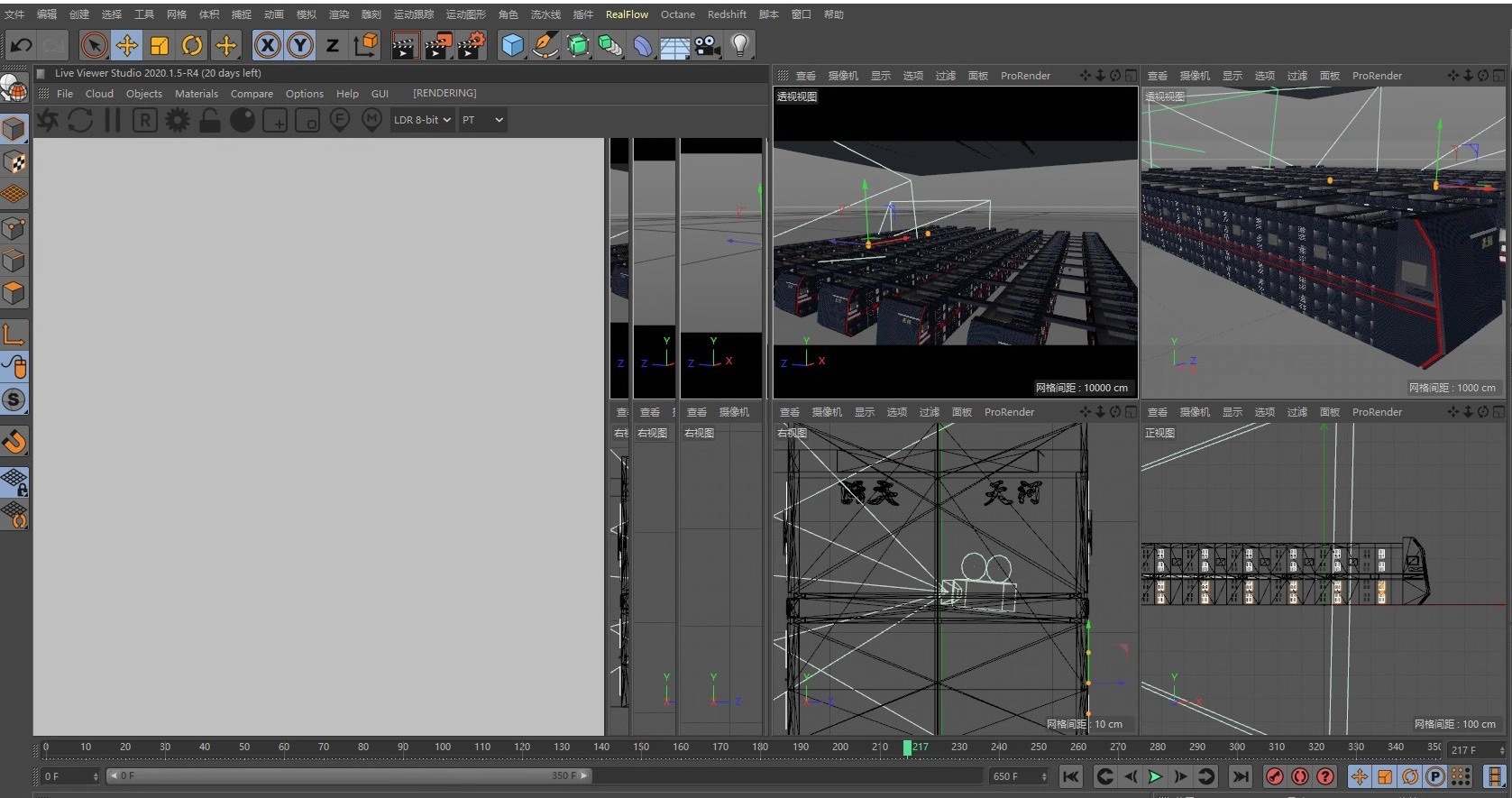The width and height of the screenshot is (1512, 798).
Task: Open Live Viewer Materials menu
Action: pos(197,94)
